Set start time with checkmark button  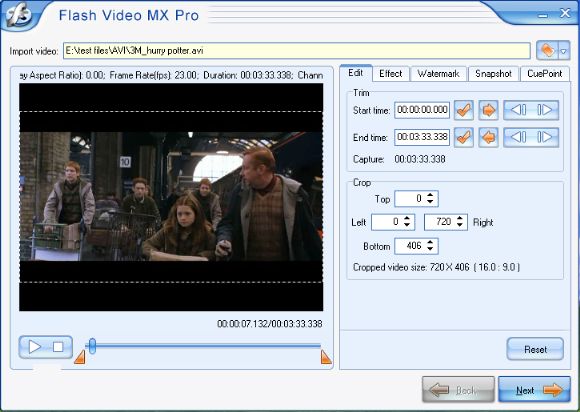(x=463, y=110)
